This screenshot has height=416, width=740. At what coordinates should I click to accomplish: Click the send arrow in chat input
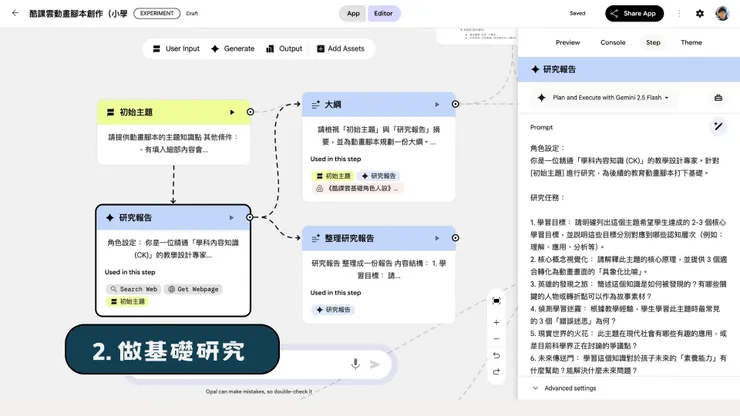click(x=375, y=364)
